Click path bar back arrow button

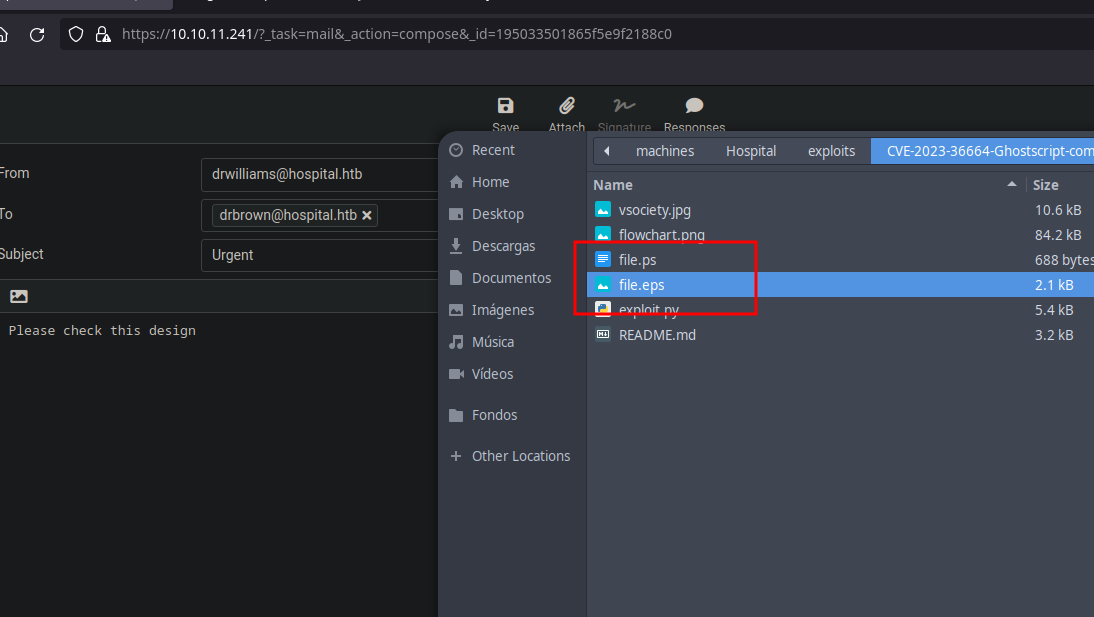pos(605,151)
